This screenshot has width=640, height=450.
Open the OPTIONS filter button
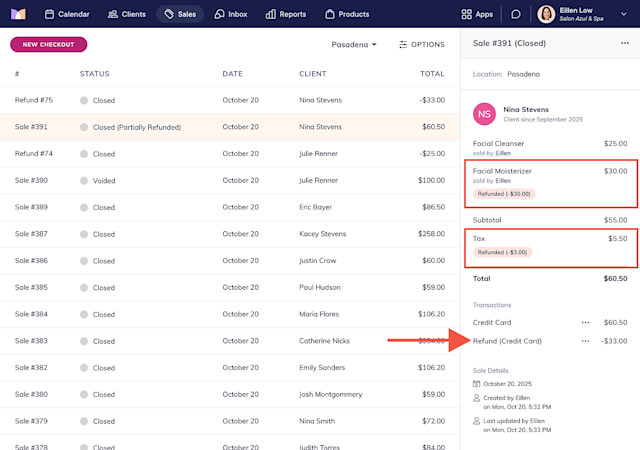(422, 45)
